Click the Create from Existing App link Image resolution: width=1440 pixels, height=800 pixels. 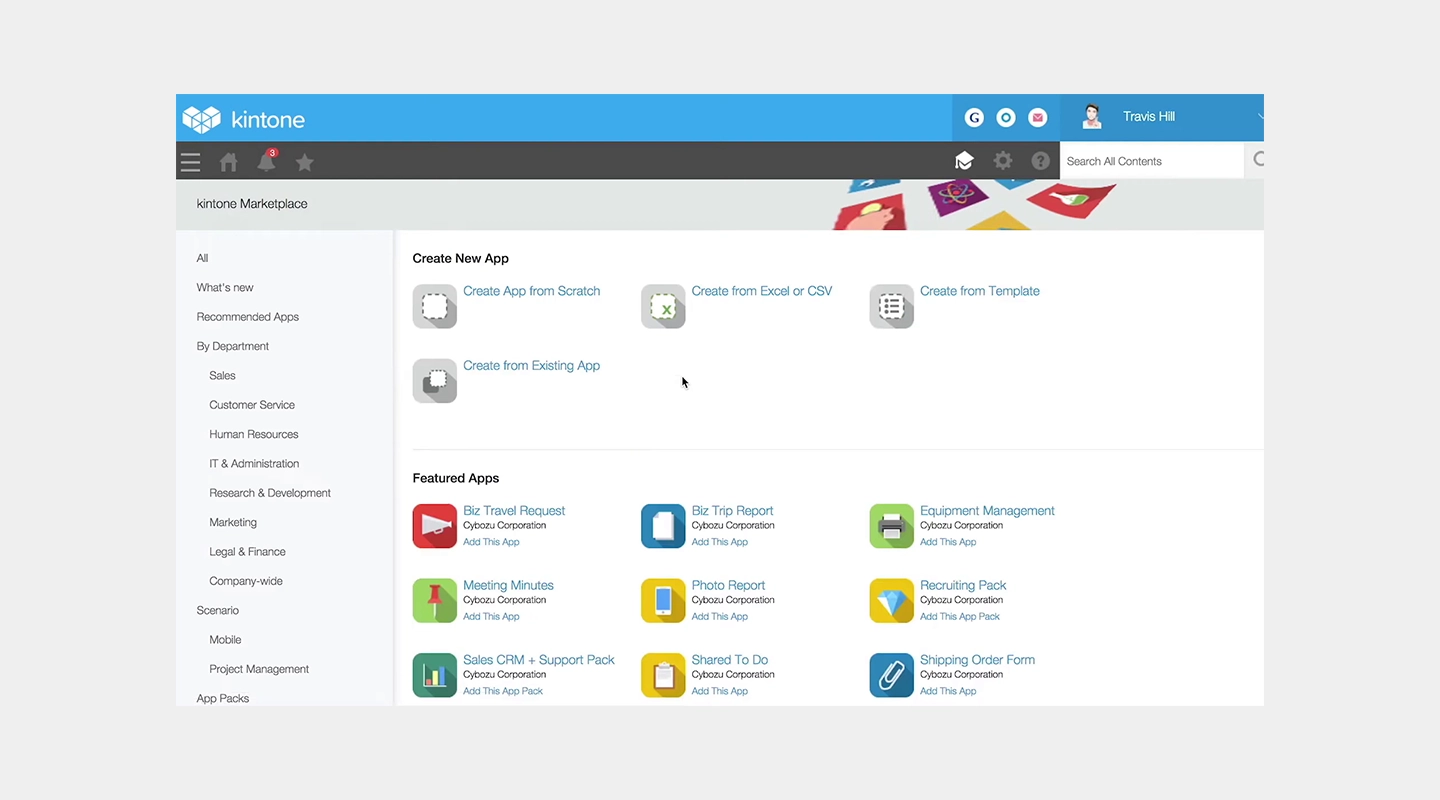click(532, 366)
